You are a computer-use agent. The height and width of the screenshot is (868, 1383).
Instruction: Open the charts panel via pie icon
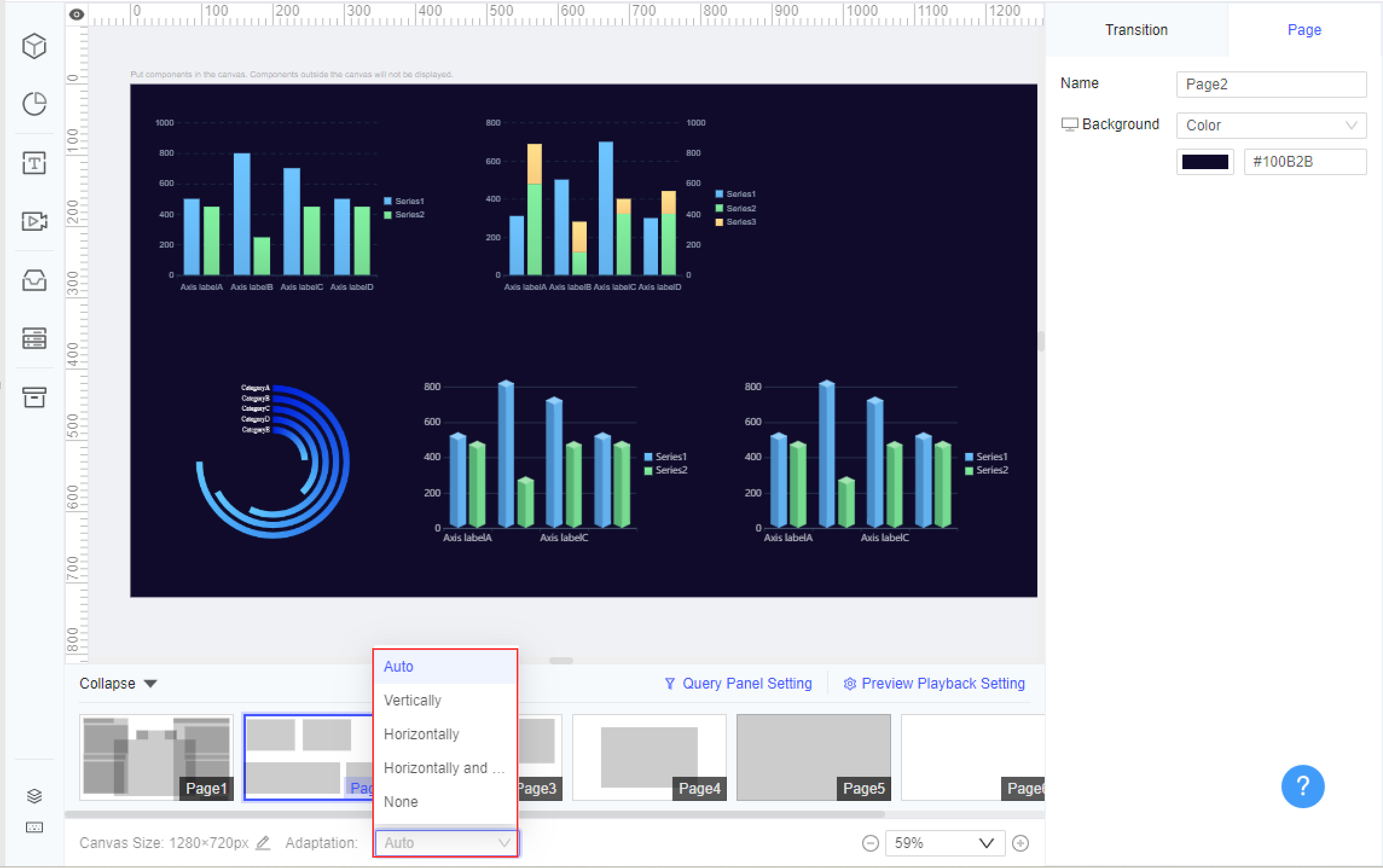[34, 104]
